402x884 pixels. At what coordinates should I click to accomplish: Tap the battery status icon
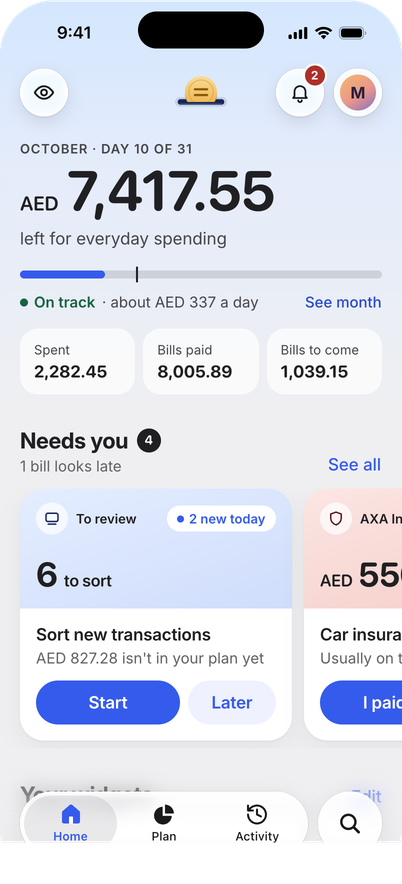click(x=352, y=33)
